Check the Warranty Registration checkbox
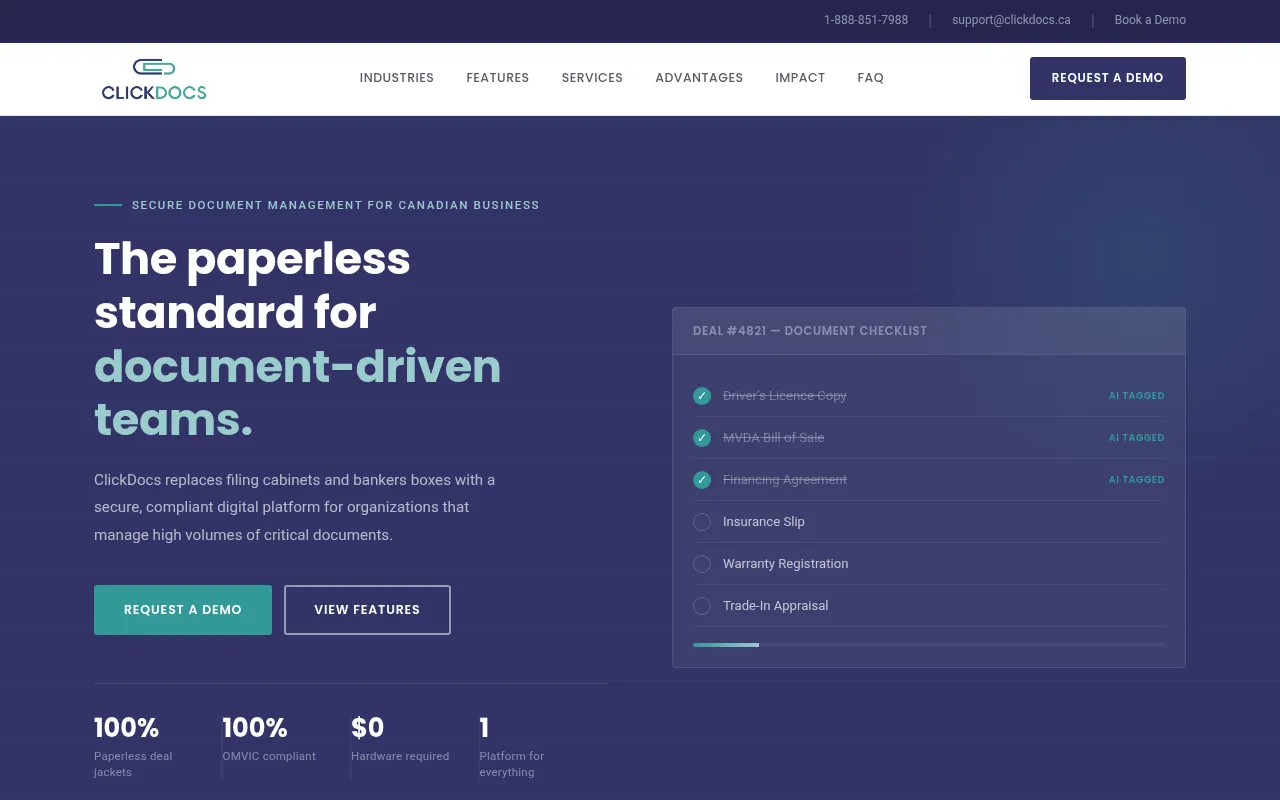 point(702,564)
